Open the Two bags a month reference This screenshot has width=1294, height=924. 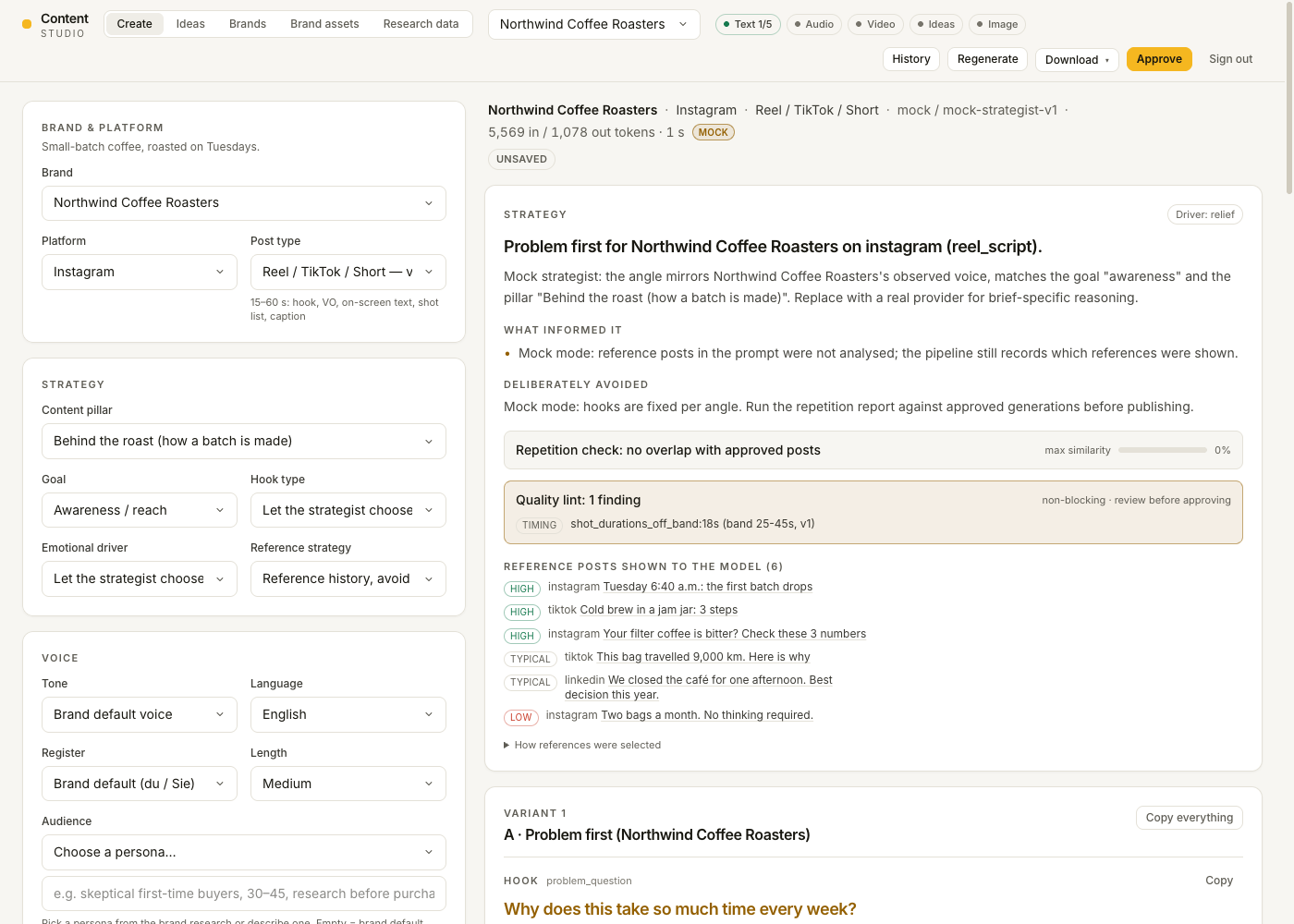point(707,715)
